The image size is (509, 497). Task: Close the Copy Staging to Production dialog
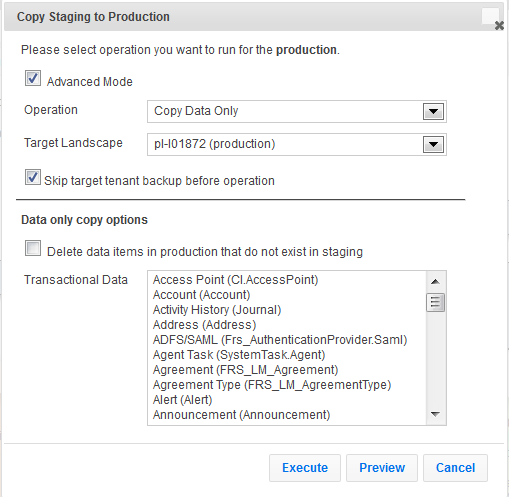tap(499, 25)
